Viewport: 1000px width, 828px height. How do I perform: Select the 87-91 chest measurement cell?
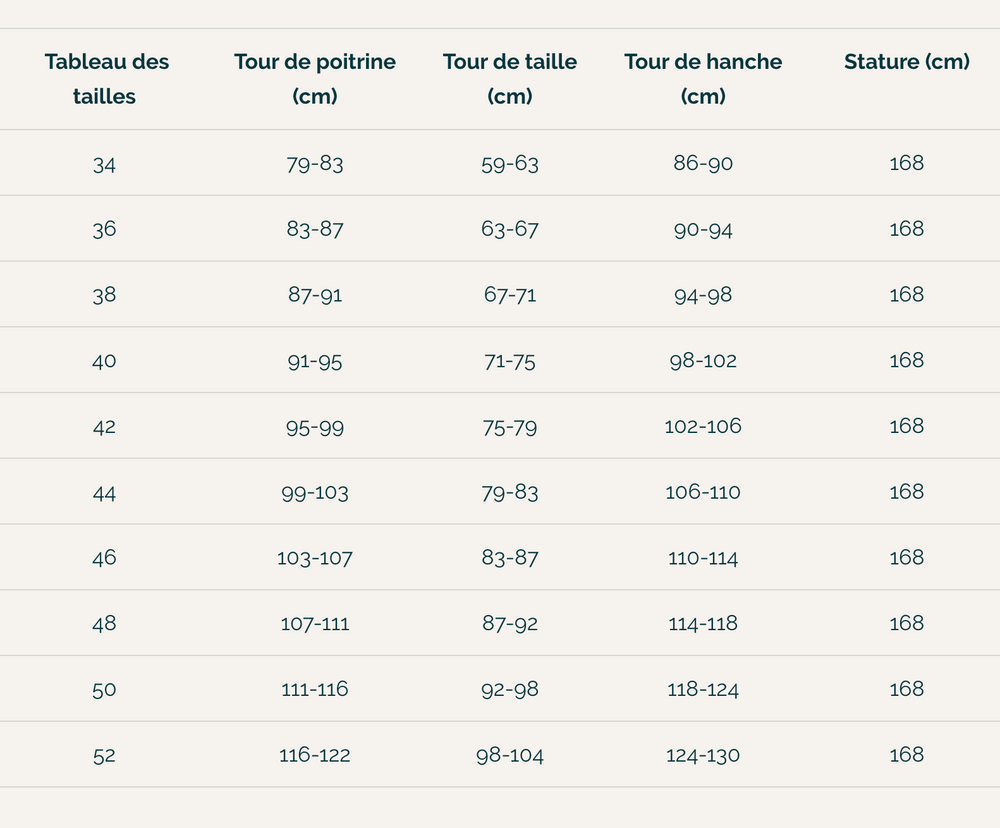pyautogui.click(x=314, y=295)
